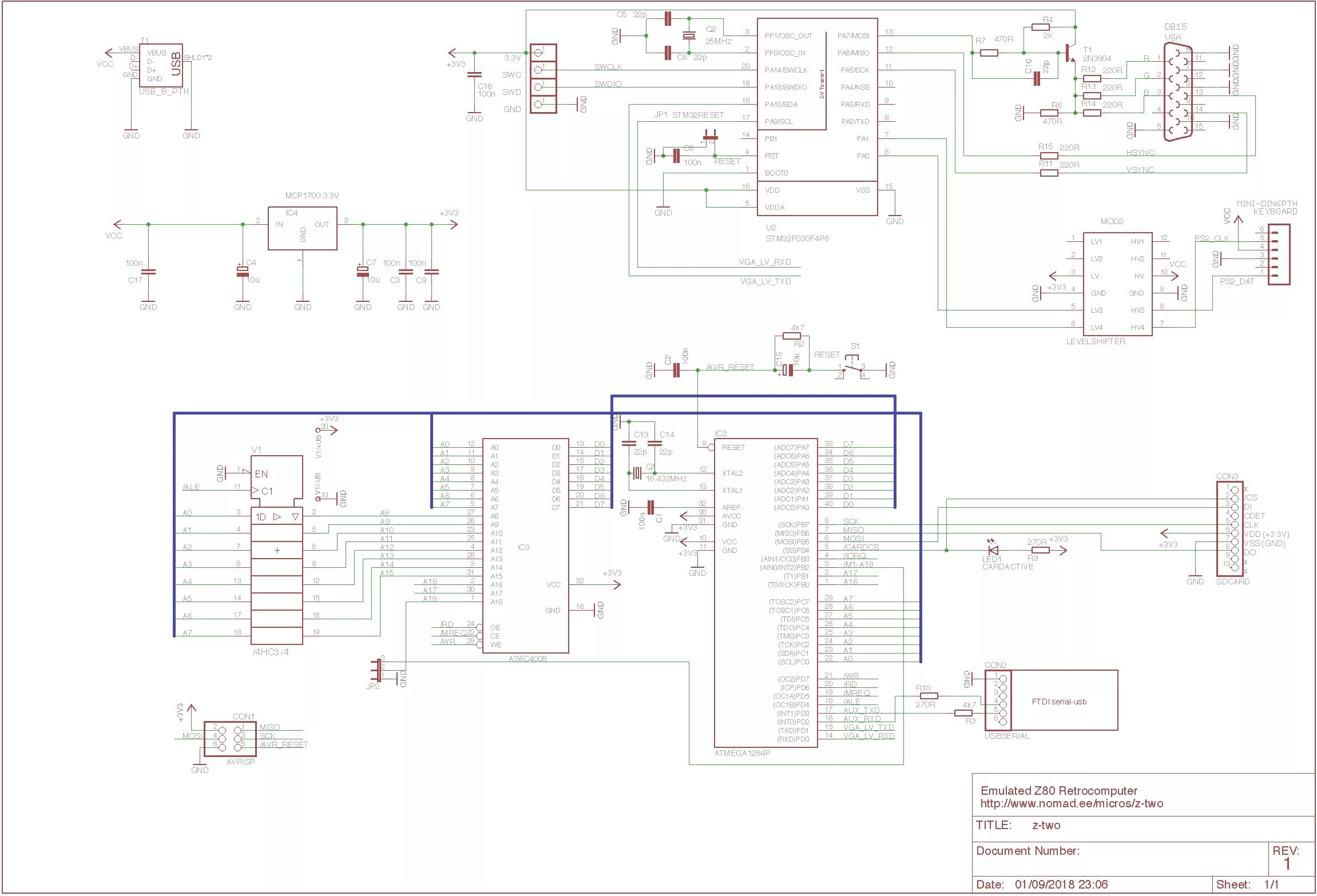Click the JP1 STM32RESET jumper
Viewport: 1317px width, 896px height.
710,136
